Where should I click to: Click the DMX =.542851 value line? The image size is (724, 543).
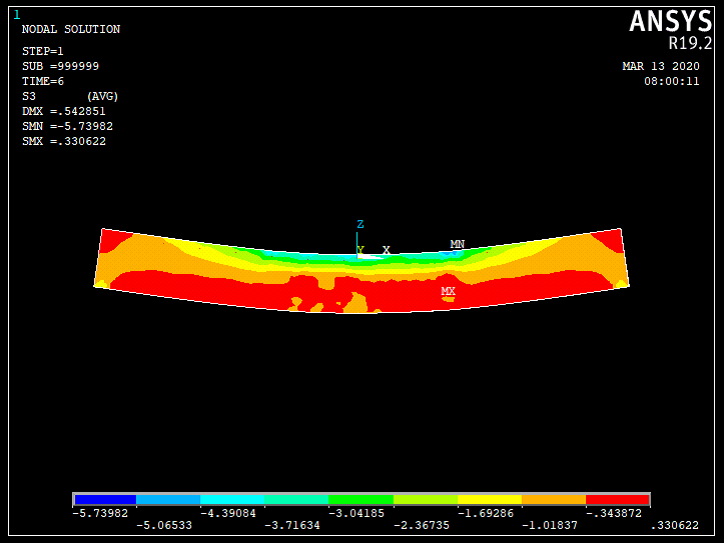point(64,111)
